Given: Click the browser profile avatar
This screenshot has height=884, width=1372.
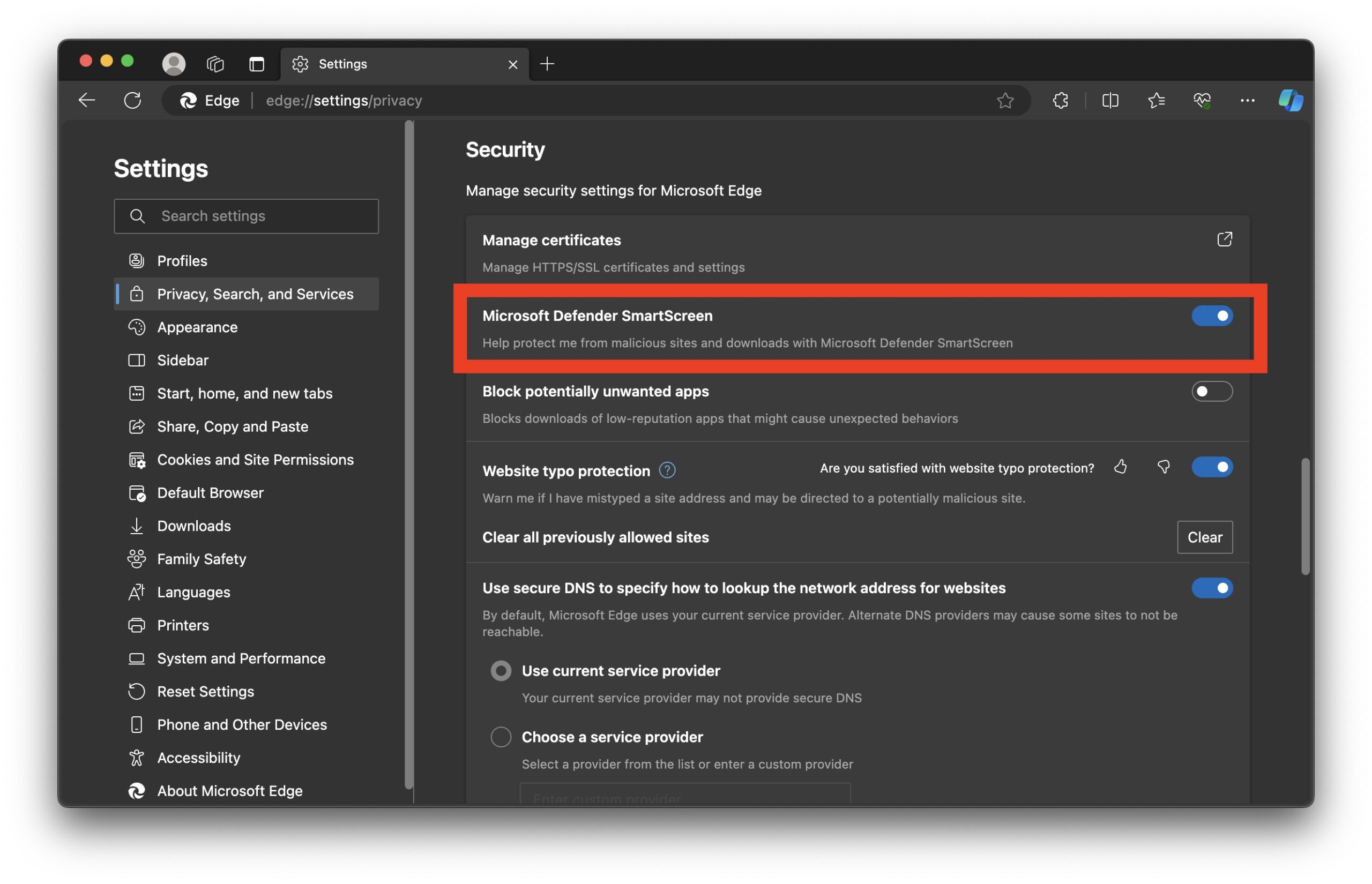Looking at the screenshot, I should pos(174,64).
